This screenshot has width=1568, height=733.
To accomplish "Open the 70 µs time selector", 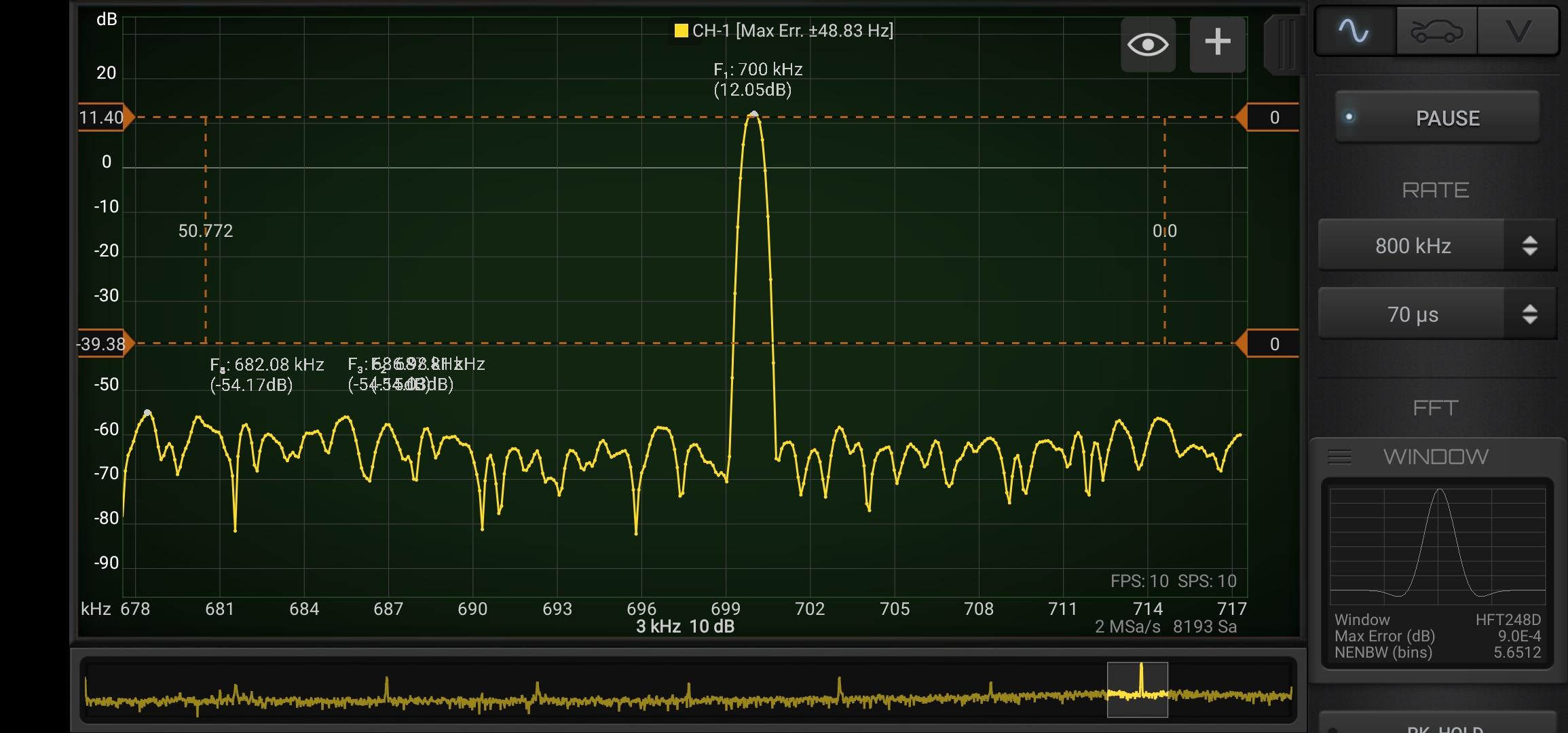I will (x=1412, y=314).
